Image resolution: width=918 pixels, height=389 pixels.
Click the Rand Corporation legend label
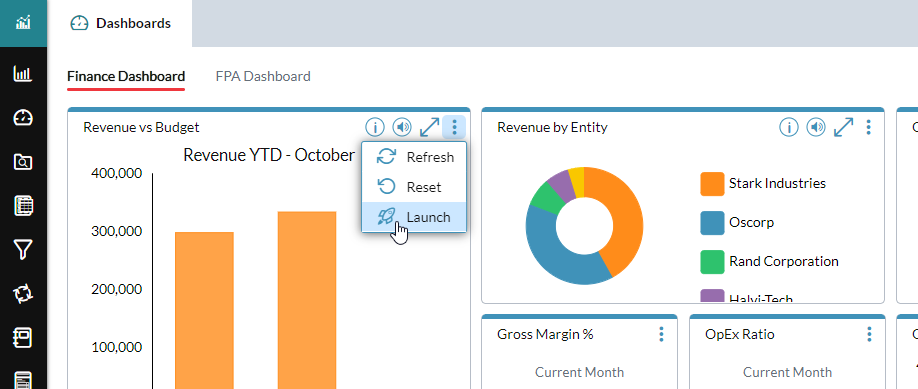(784, 261)
